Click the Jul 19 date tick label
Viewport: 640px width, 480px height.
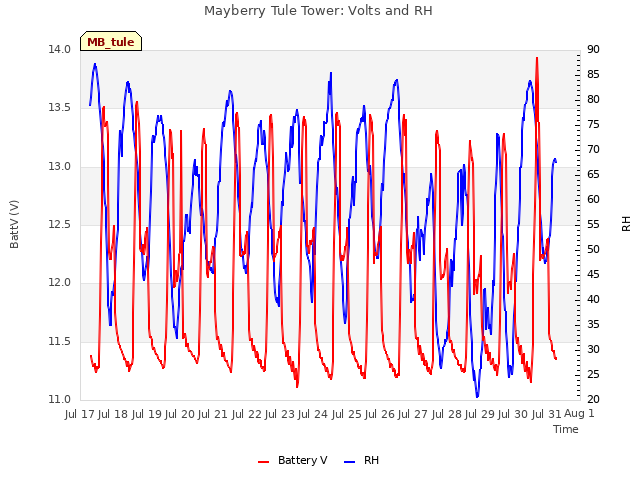(x=147, y=414)
